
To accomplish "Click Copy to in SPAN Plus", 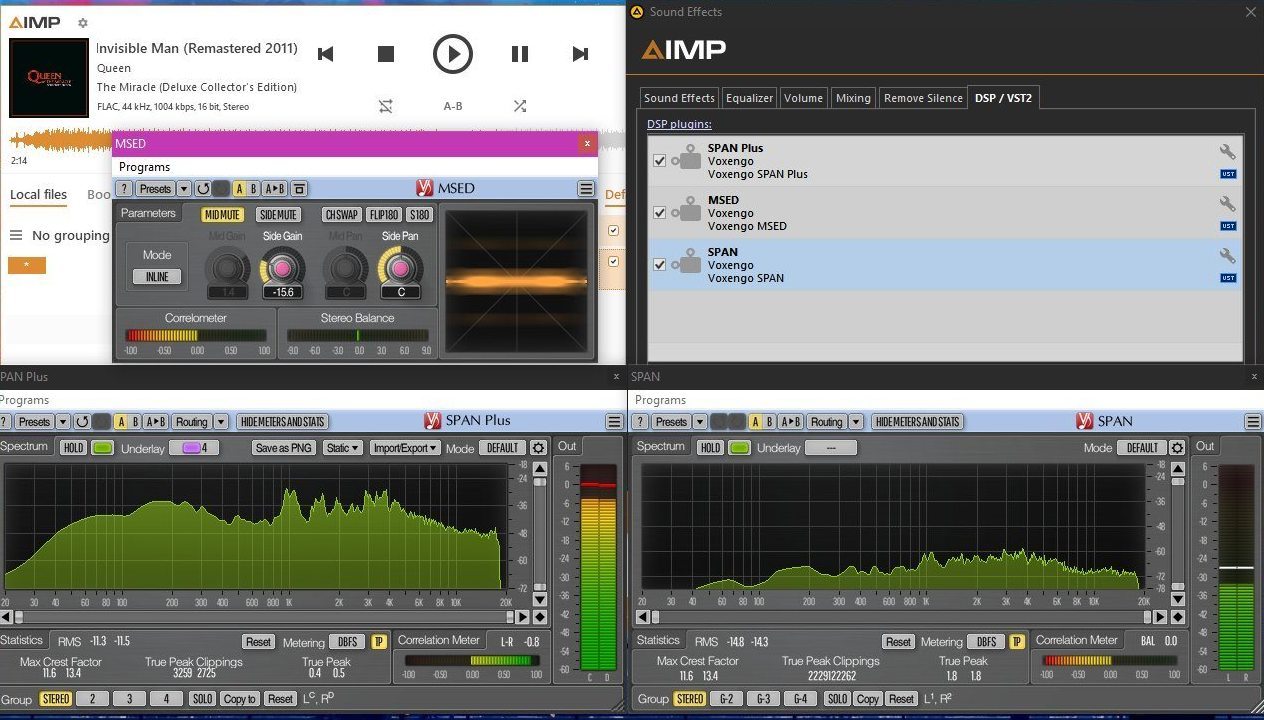I will (240, 699).
